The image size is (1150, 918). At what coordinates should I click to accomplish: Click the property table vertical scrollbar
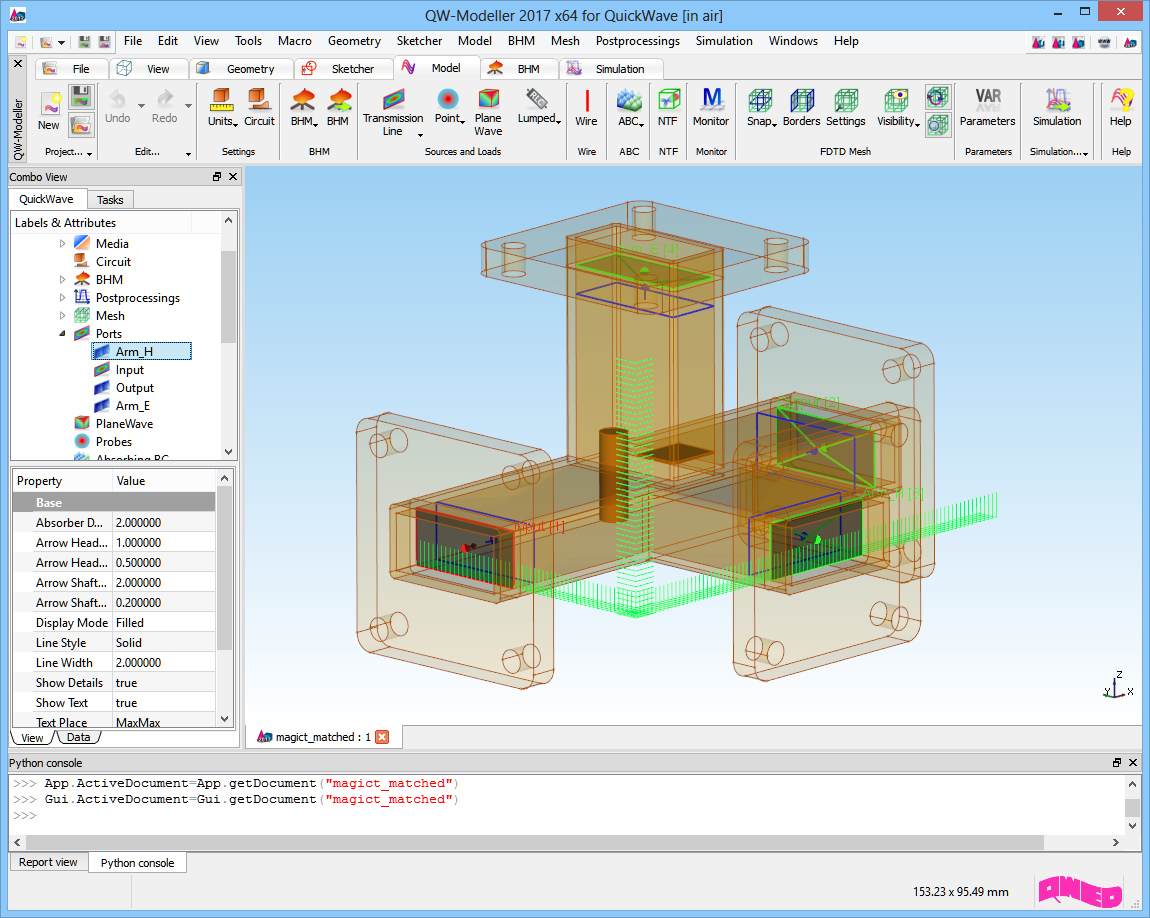224,568
